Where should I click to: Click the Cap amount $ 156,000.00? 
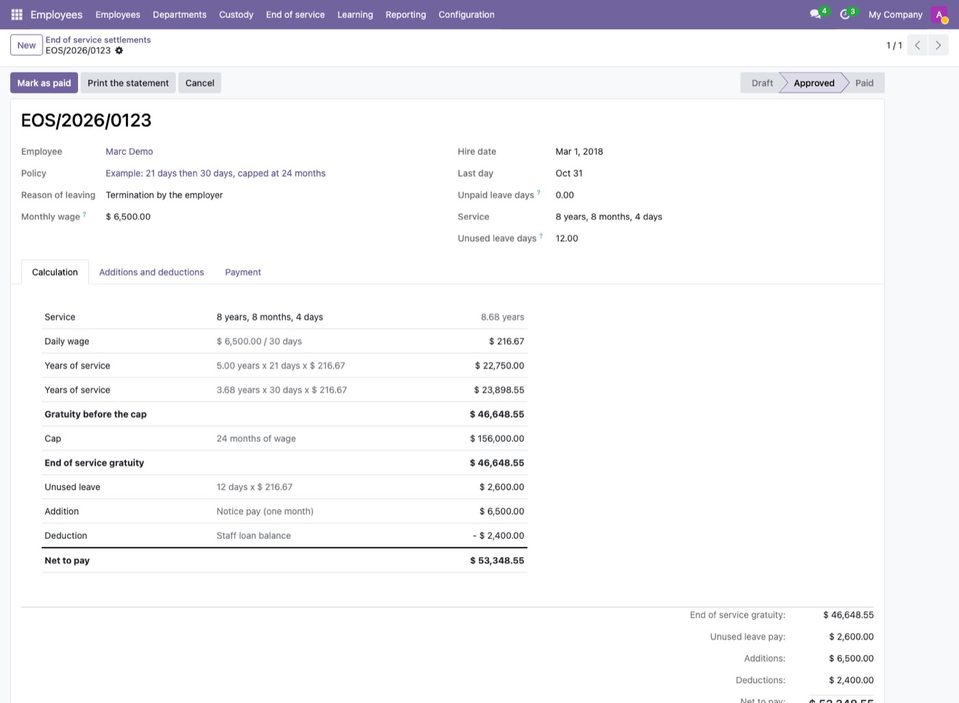pos(497,439)
